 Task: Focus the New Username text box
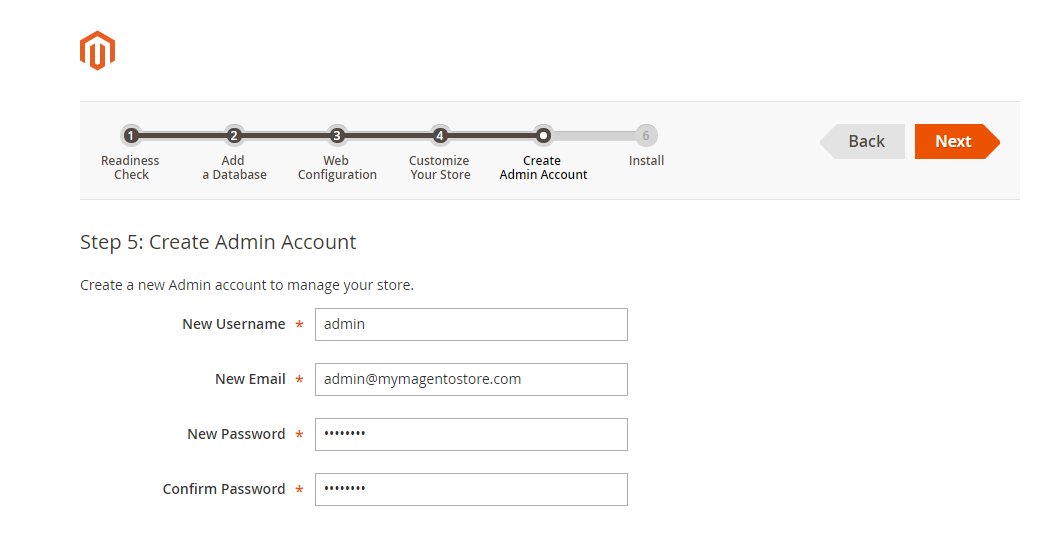coord(471,324)
